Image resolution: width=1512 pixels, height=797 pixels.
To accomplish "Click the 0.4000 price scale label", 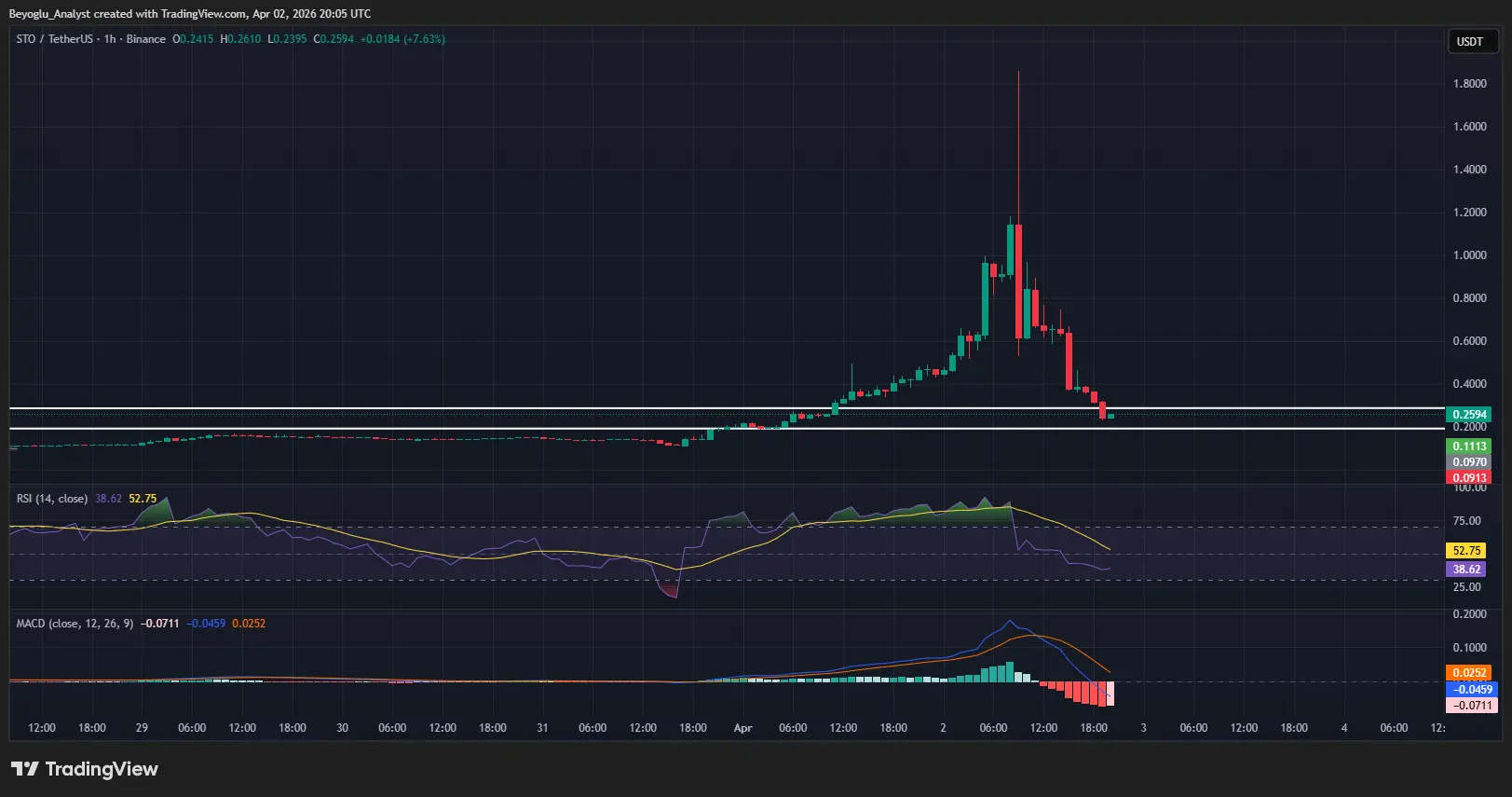I will click(x=1470, y=384).
